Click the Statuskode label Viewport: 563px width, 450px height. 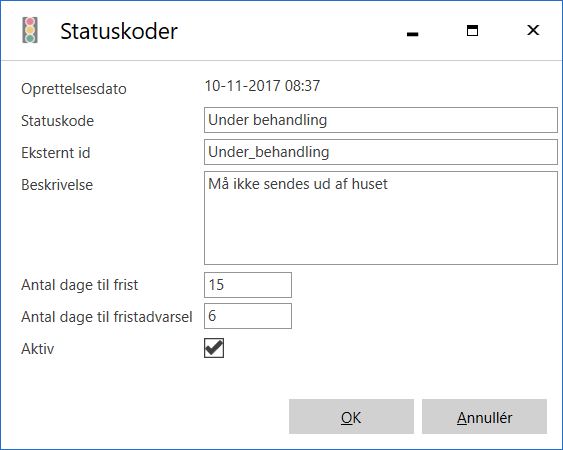pyautogui.click(x=57, y=121)
